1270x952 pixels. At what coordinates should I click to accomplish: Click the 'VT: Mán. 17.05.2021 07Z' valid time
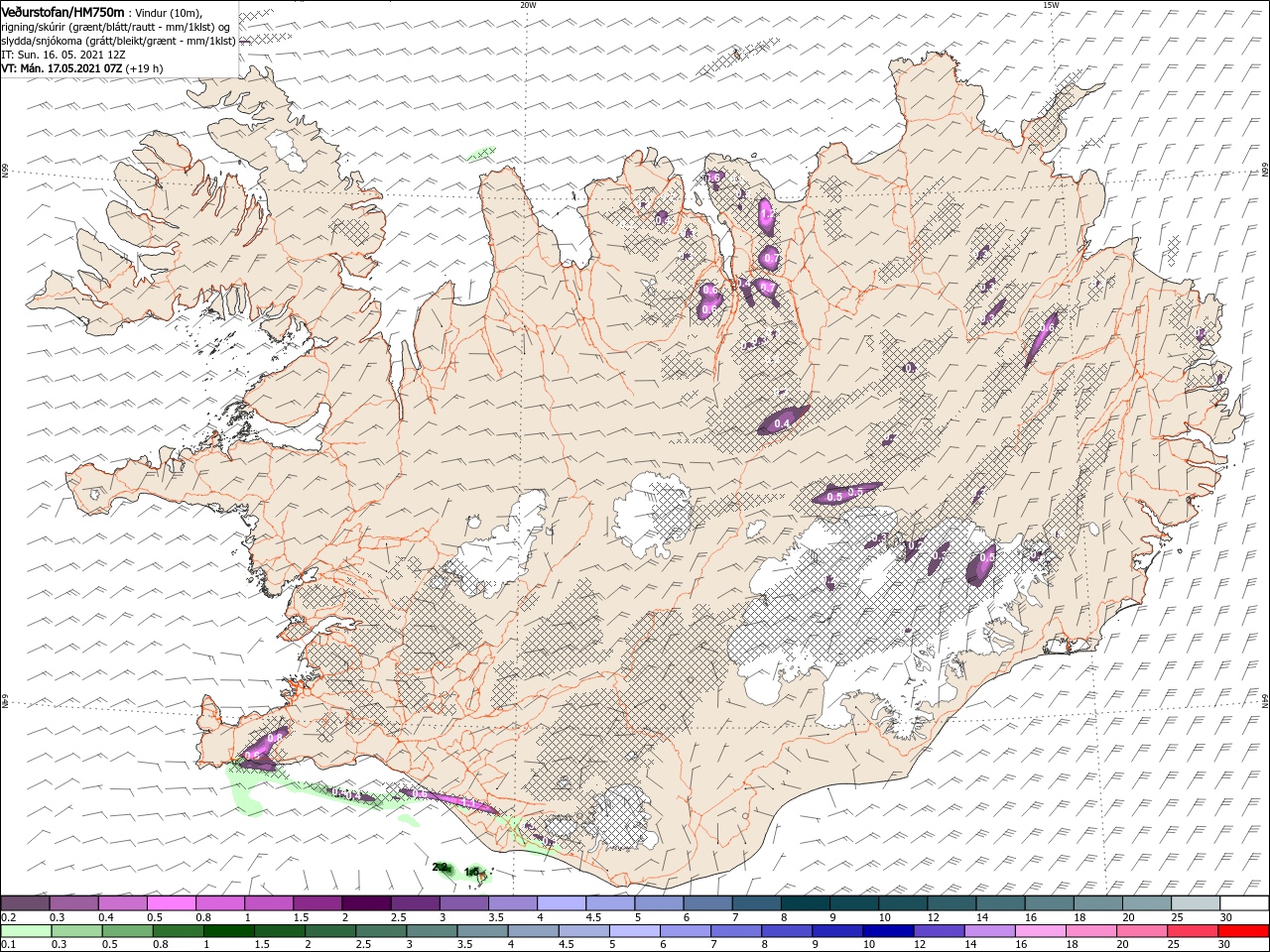62,68
